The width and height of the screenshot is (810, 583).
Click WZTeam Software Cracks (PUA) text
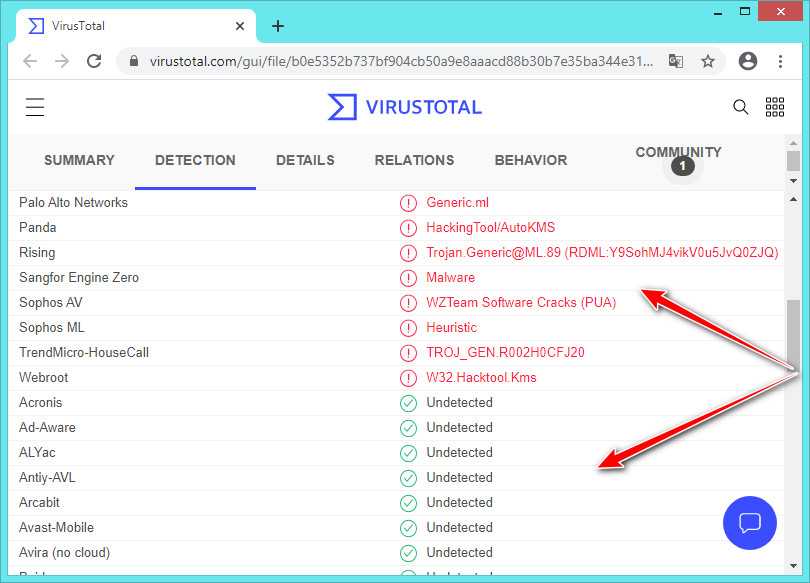pyautogui.click(x=521, y=302)
